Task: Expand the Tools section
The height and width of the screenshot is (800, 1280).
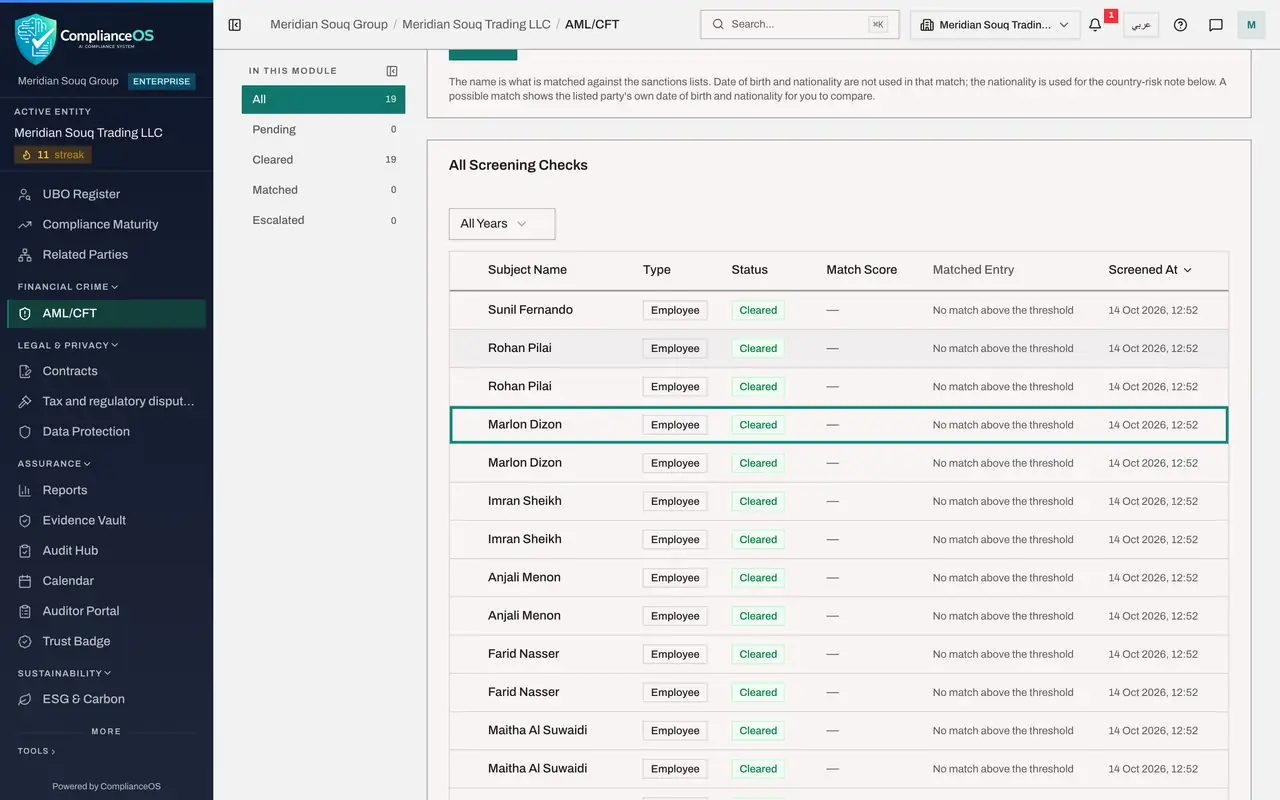Action: click(36, 751)
